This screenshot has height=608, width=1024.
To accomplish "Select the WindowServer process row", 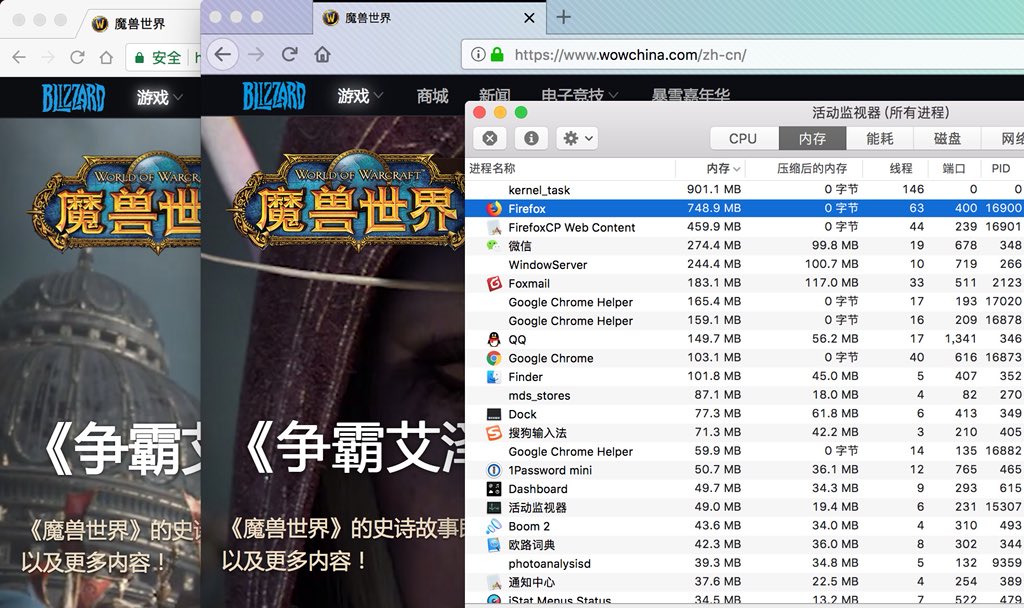I will (744, 264).
